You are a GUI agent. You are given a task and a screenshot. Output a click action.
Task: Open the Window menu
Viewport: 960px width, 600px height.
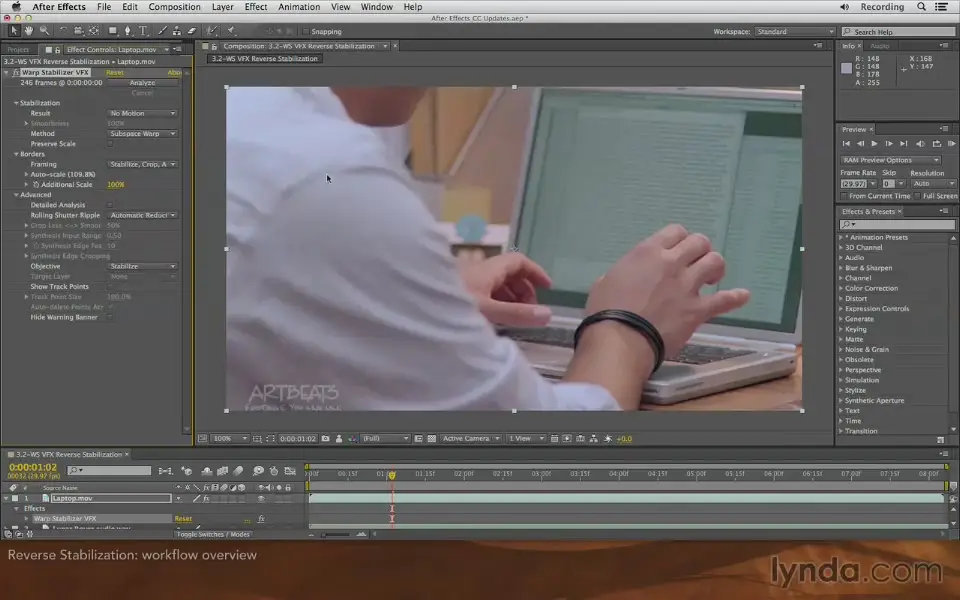tap(377, 7)
